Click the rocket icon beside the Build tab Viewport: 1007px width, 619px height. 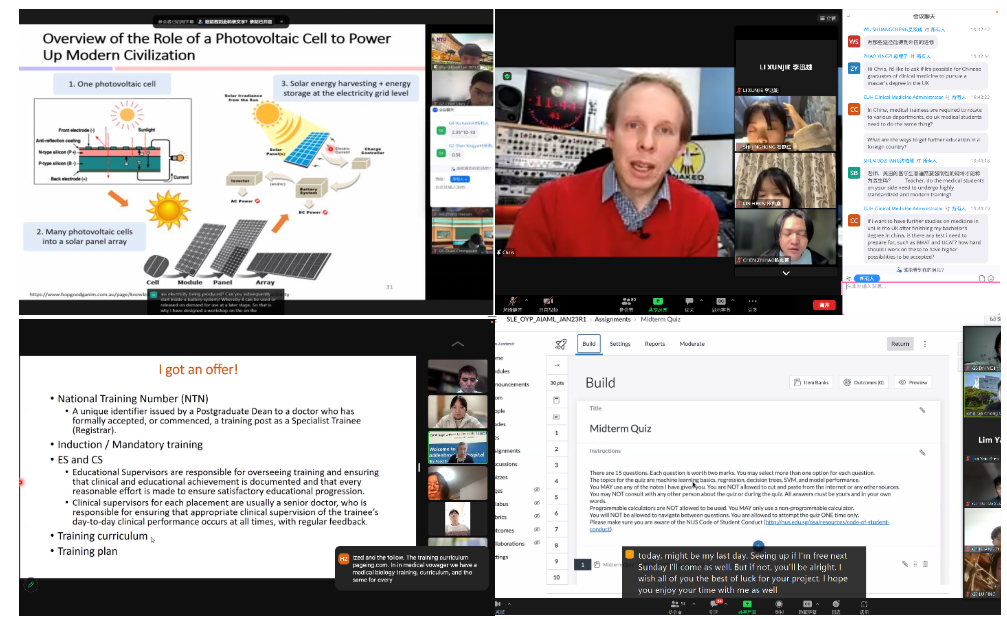pyautogui.click(x=561, y=344)
